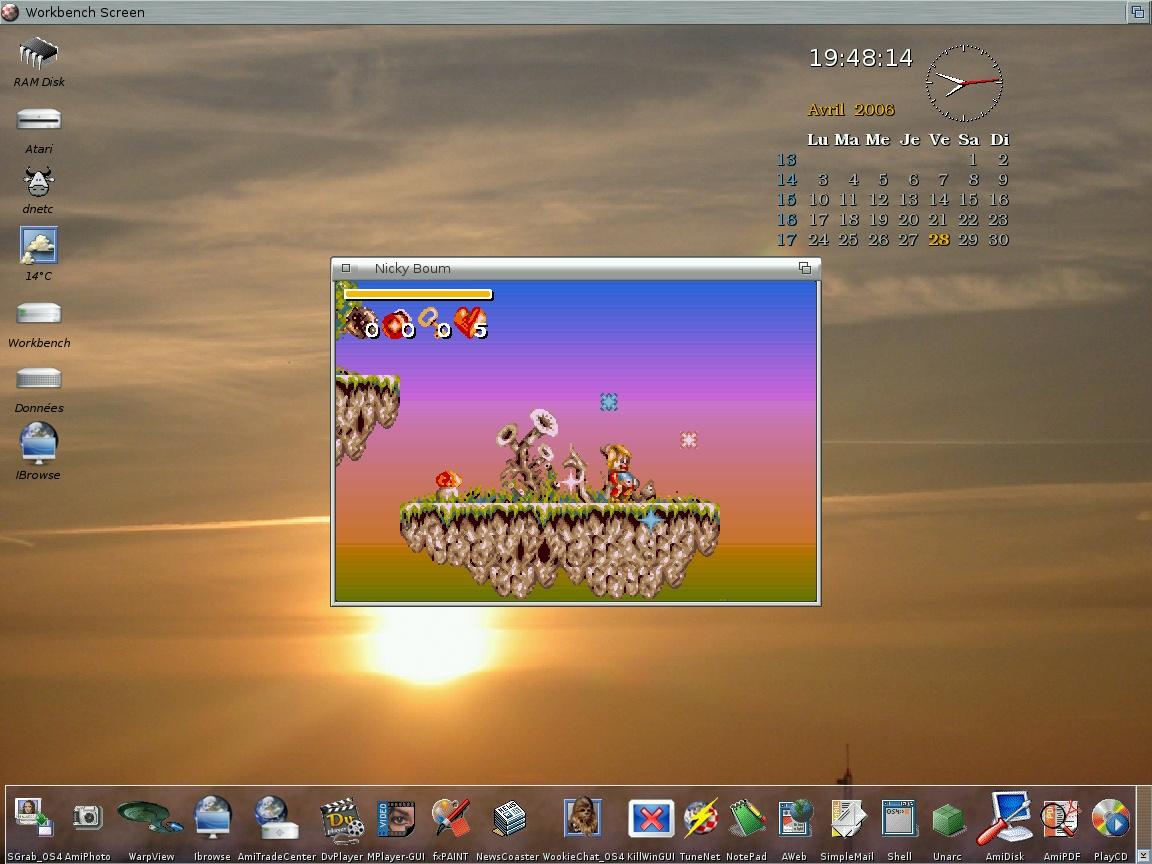Select day 12 in the calendar

click(x=878, y=199)
